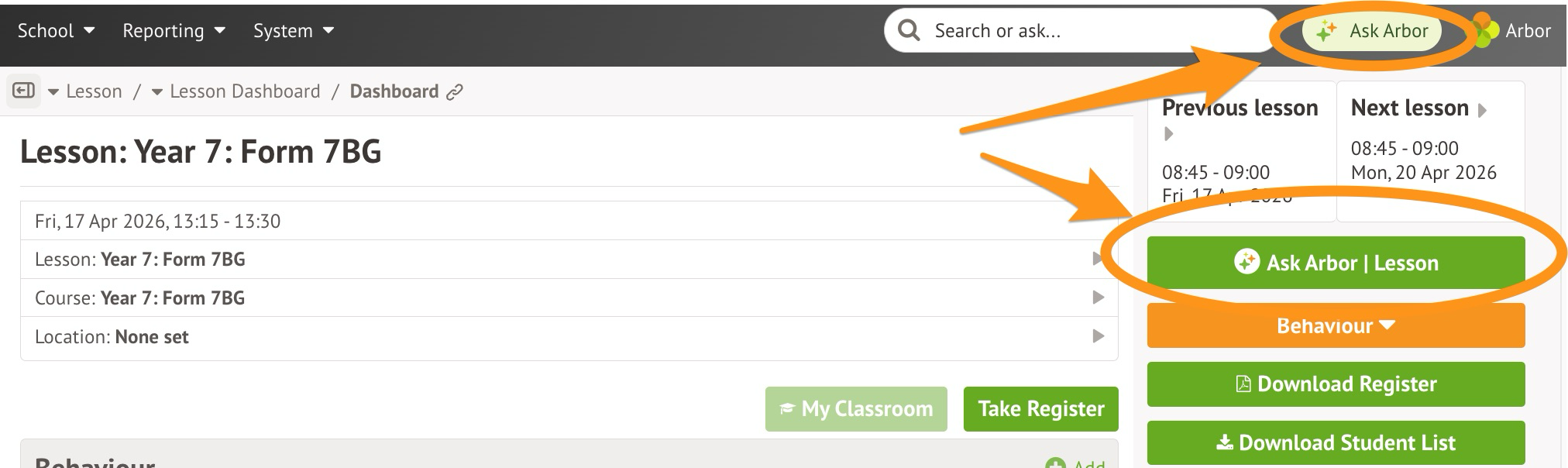Viewport: 1568px width, 468px height.
Task: Expand the Location: None set row
Action: click(x=1098, y=336)
